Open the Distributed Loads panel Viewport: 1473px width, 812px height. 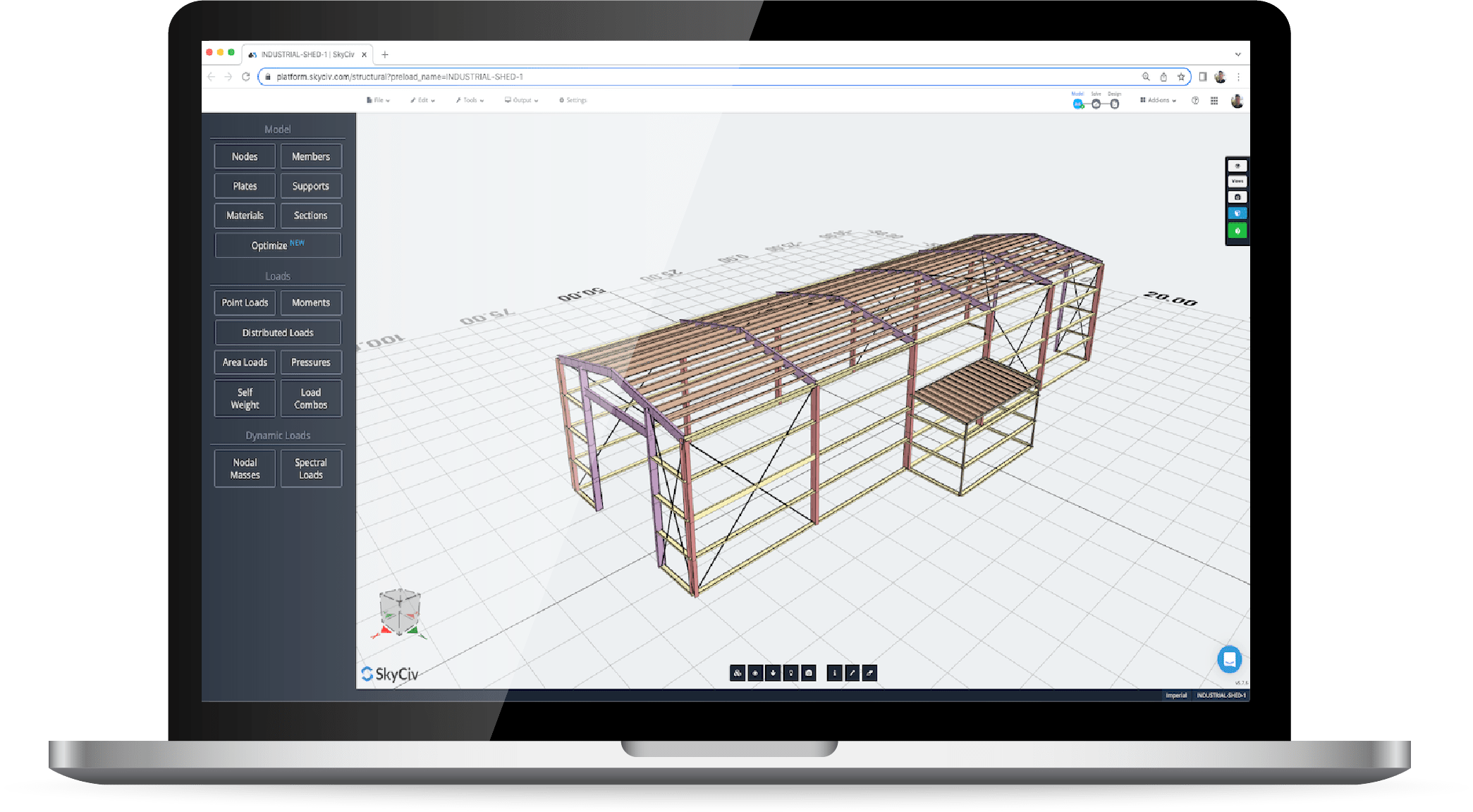click(277, 332)
